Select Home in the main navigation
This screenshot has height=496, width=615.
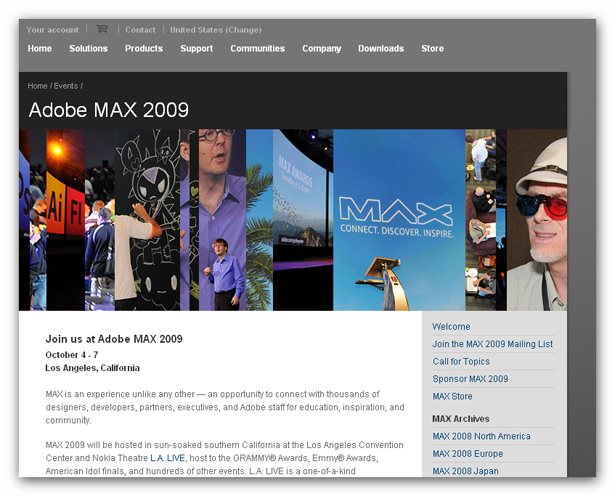click(40, 49)
